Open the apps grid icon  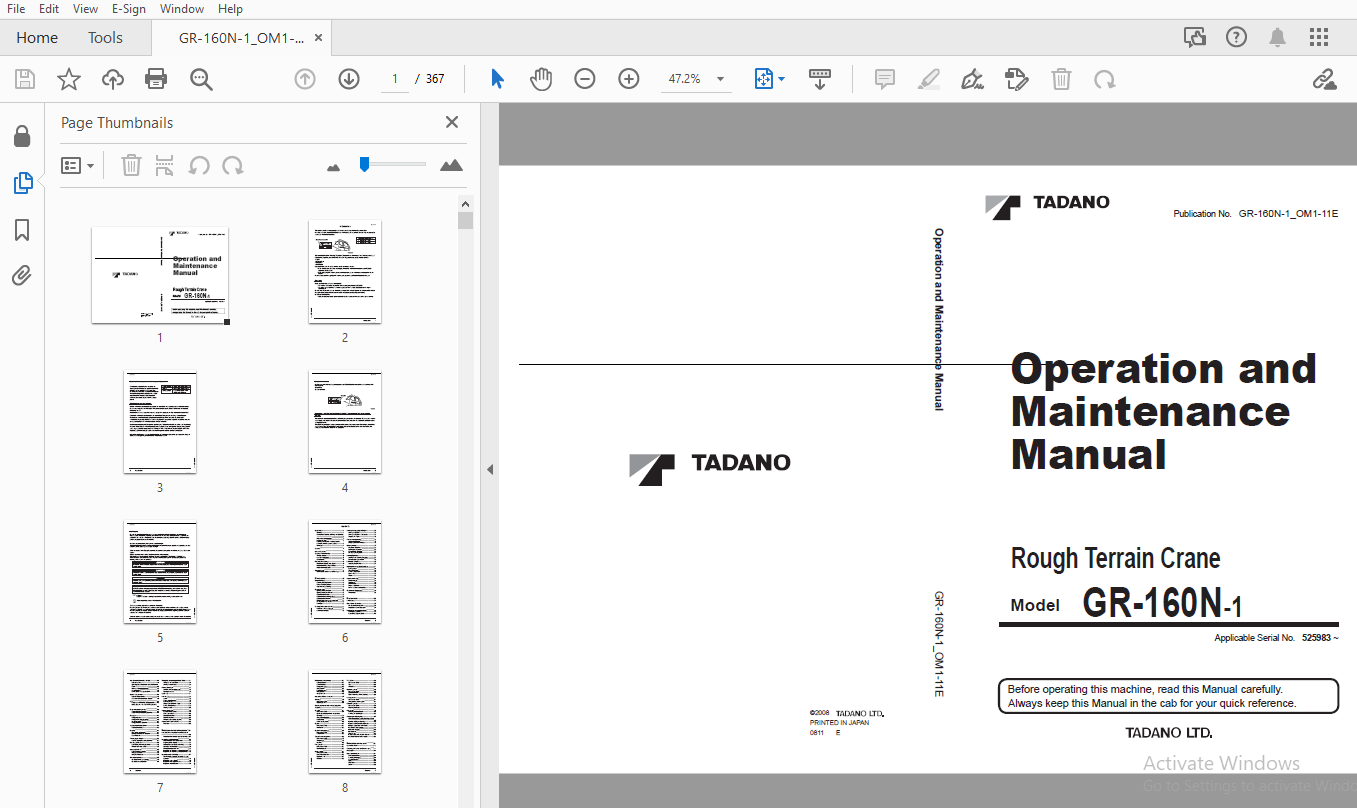[x=1319, y=38]
